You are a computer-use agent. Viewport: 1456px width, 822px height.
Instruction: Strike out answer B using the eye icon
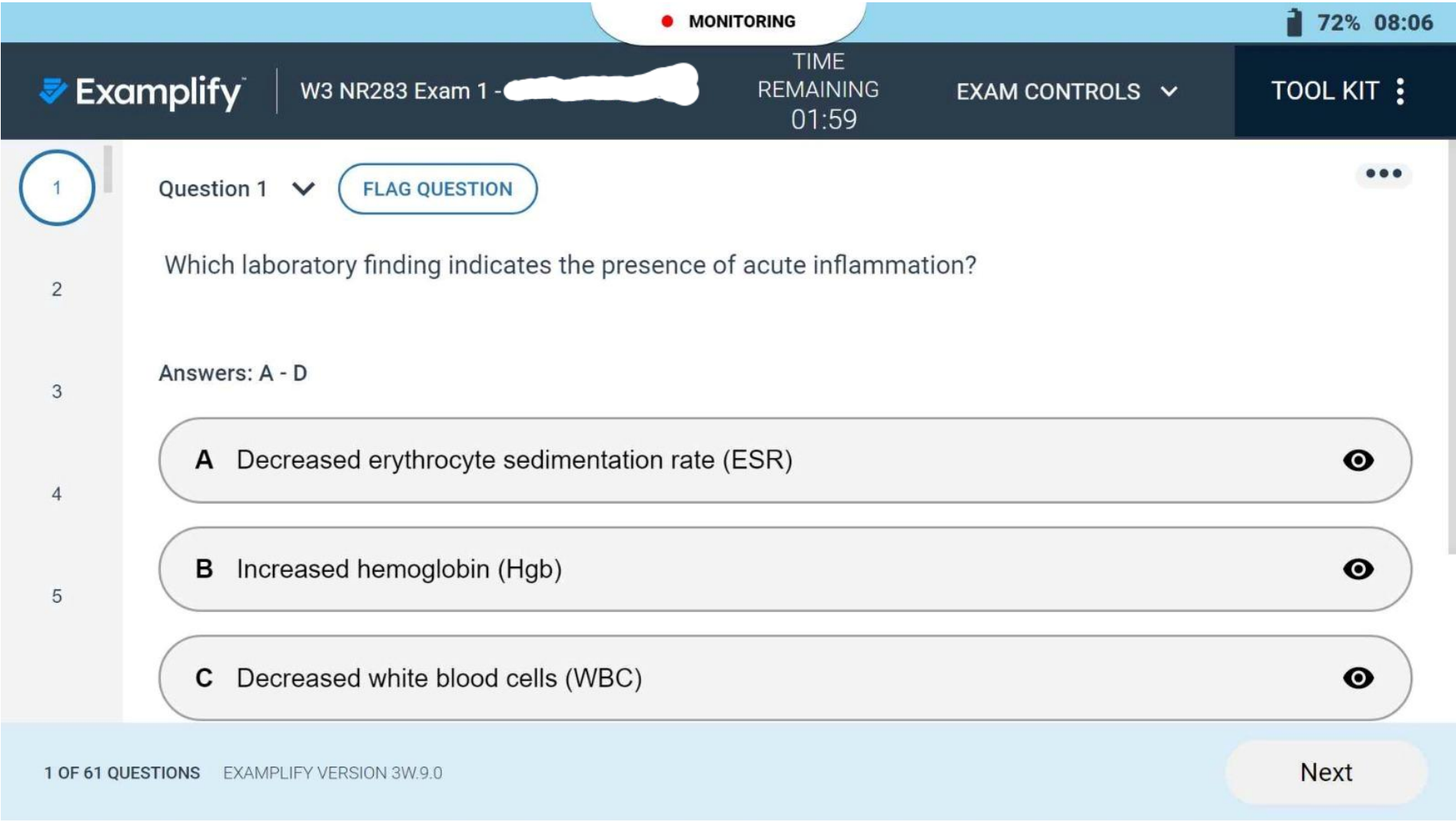pos(1359,570)
